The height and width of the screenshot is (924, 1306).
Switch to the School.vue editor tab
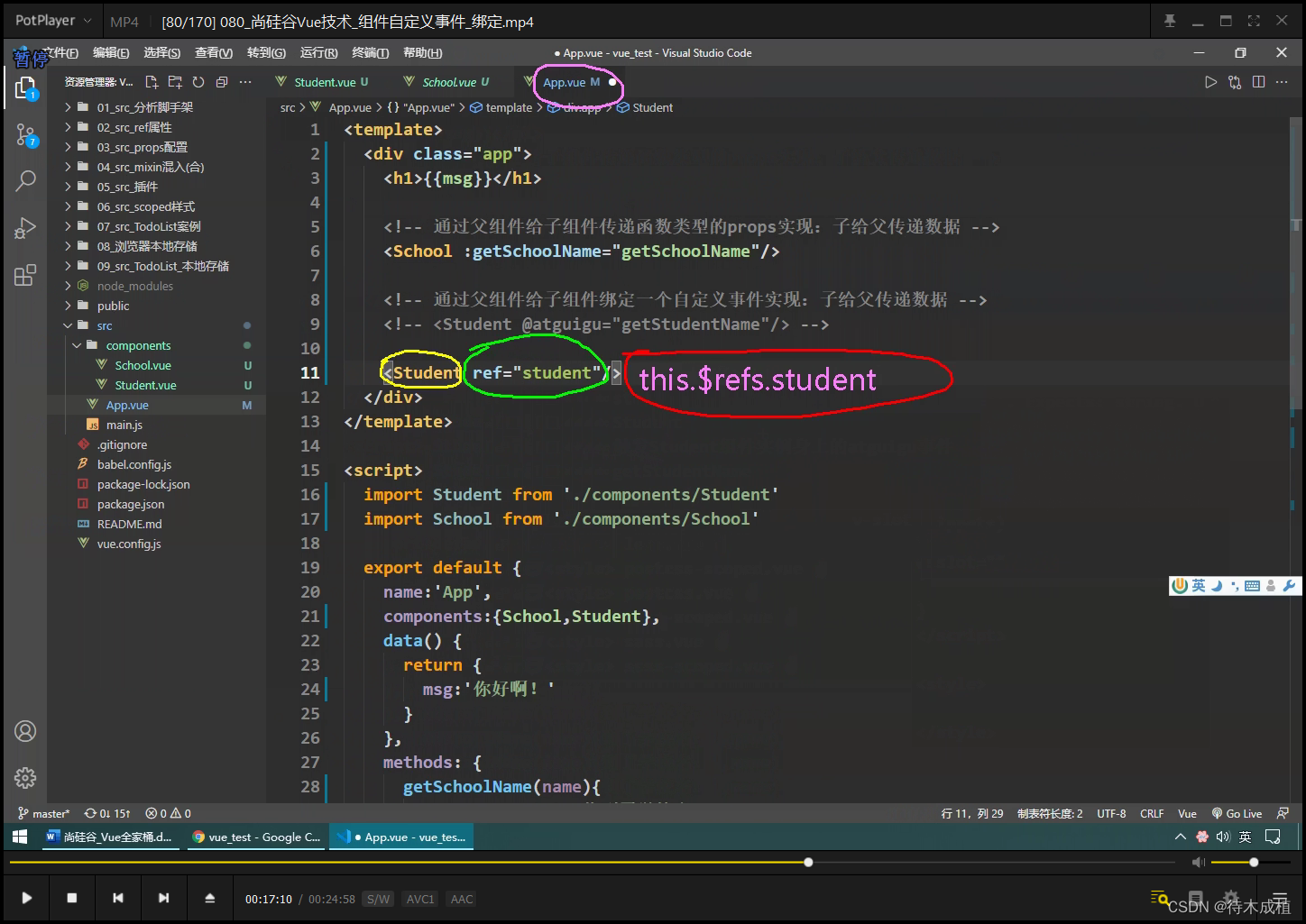[x=447, y=82]
